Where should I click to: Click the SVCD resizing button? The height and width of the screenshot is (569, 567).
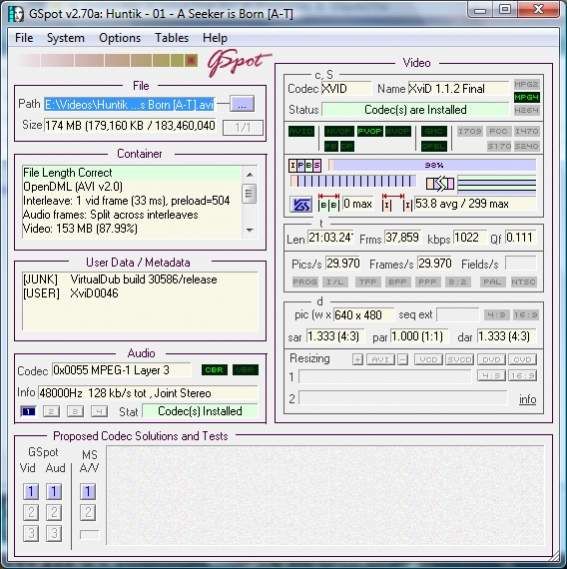(x=459, y=360)
